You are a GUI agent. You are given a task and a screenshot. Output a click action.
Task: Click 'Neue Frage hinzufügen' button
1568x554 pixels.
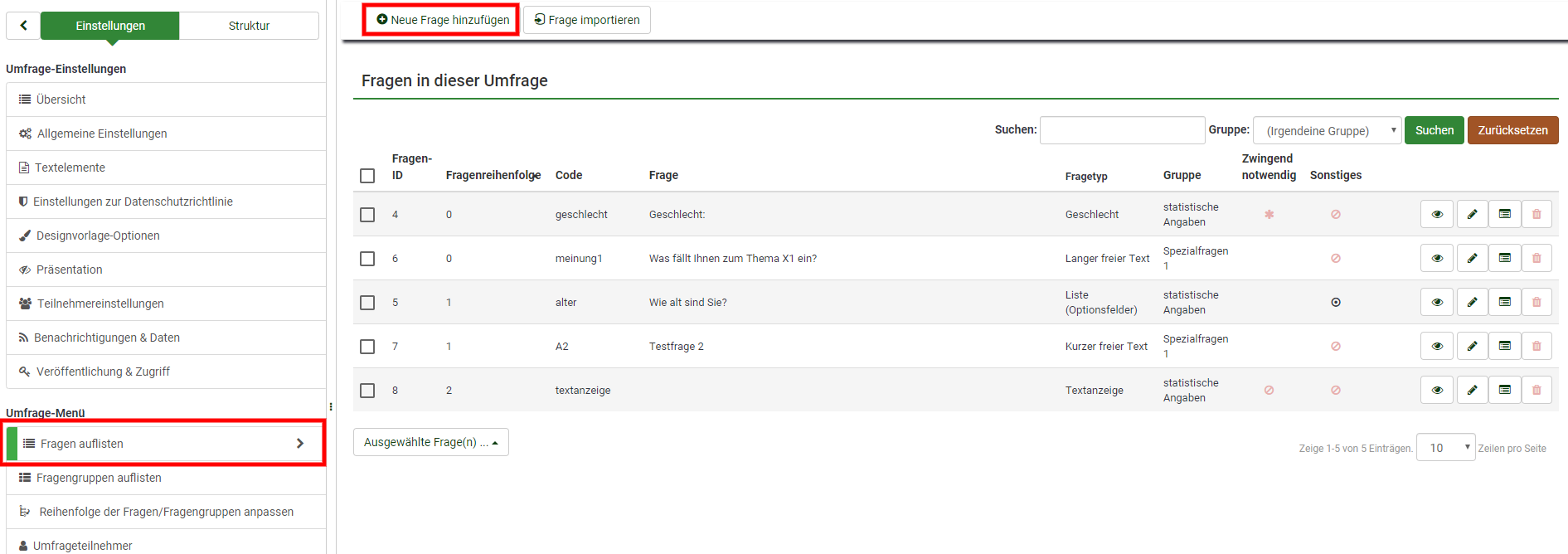click(442, 20)
